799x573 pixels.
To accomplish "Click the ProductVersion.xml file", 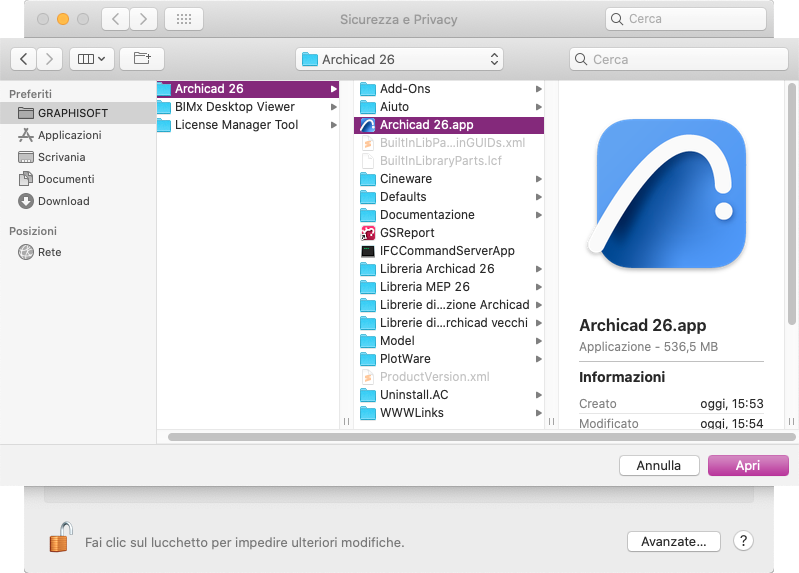I will [449, 377].
